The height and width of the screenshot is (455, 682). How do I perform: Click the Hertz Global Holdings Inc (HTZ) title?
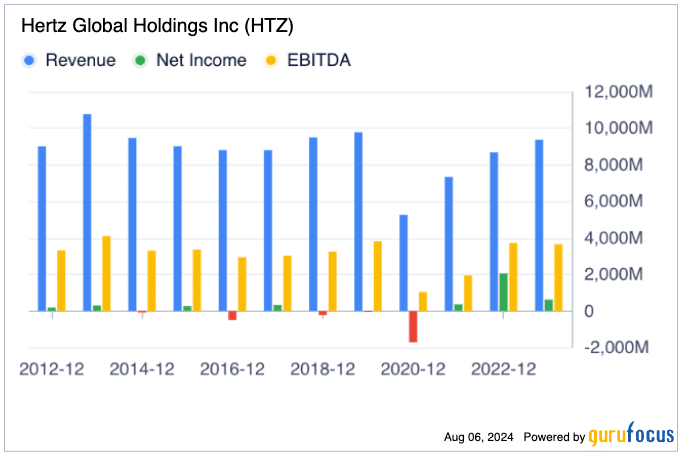click(x=157, y=26)
